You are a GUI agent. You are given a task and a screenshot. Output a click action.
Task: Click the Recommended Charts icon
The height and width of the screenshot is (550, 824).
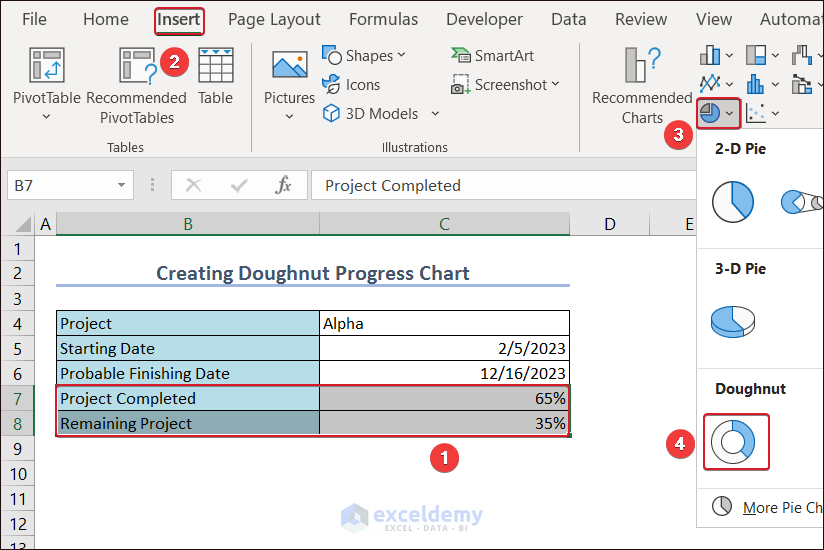click(x=642, y=66)
